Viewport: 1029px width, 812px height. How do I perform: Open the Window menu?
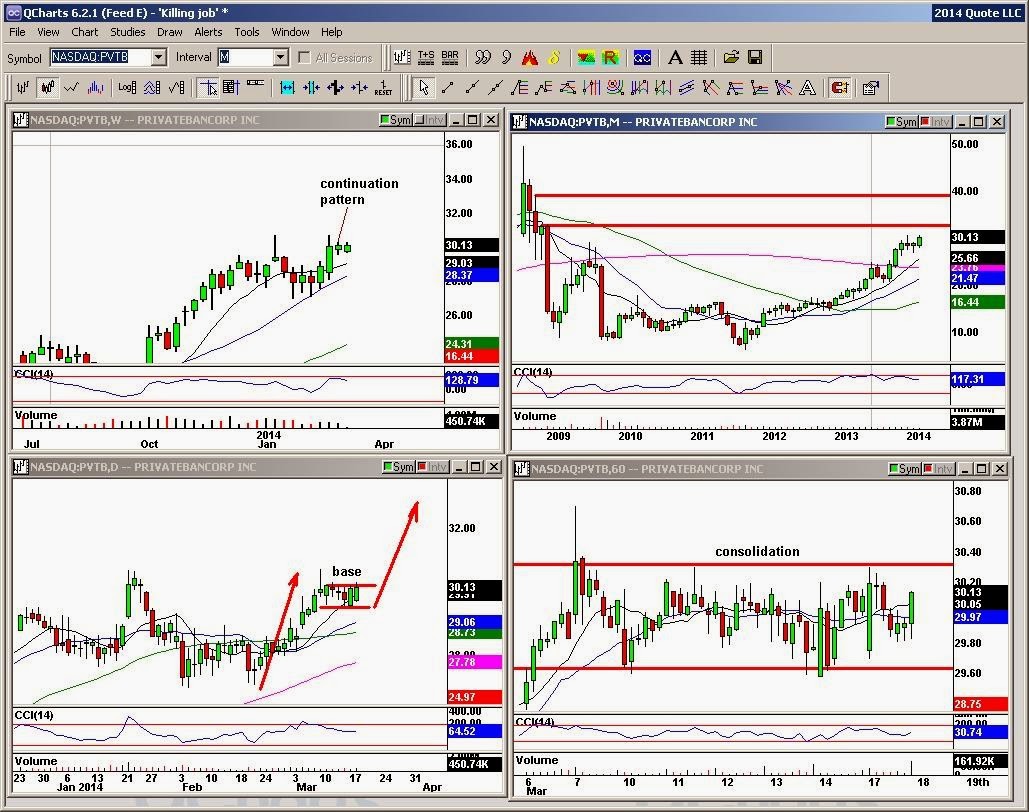tap(290, 32)
